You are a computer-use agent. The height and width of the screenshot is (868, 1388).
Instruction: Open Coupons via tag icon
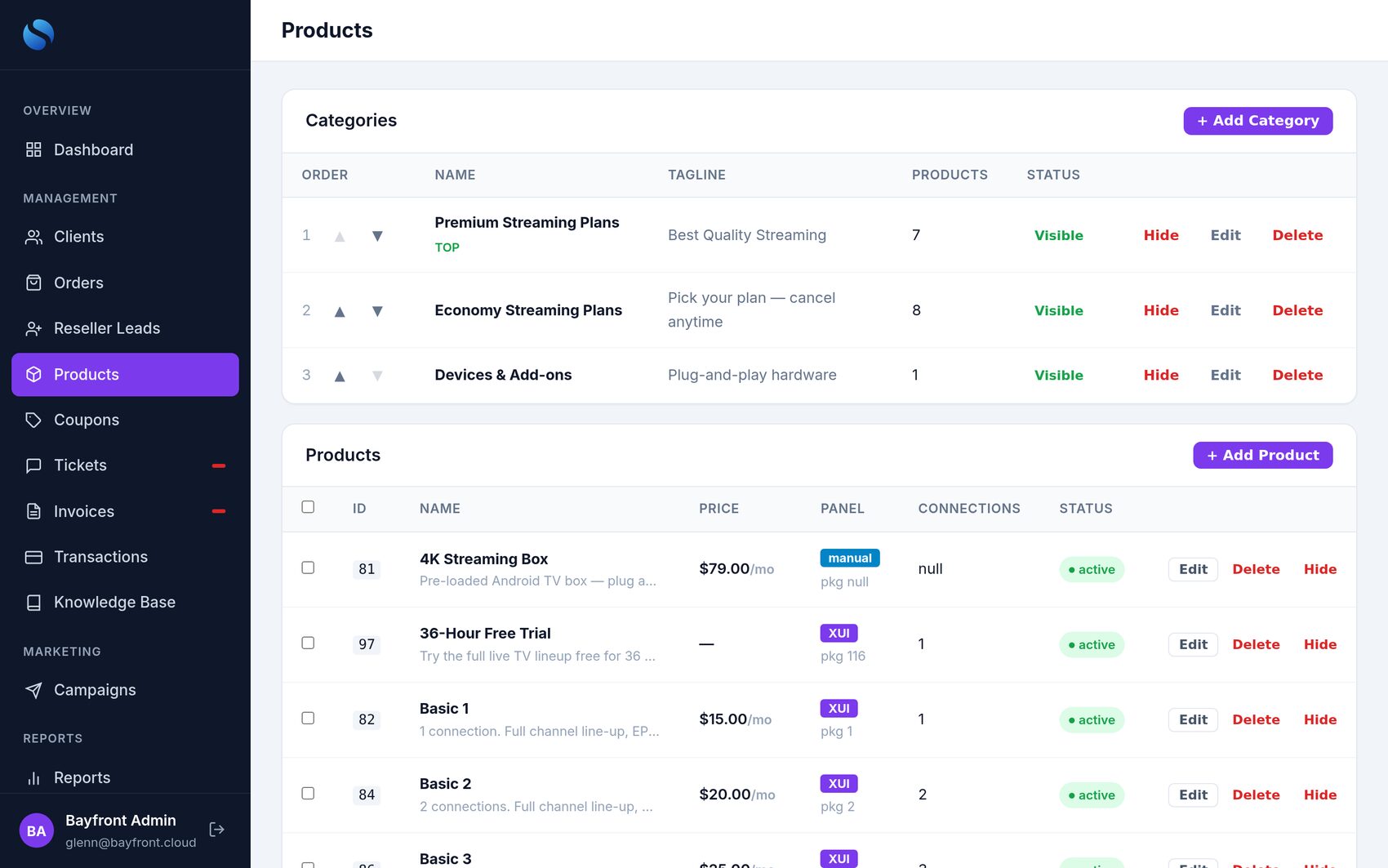click(33, 420)
